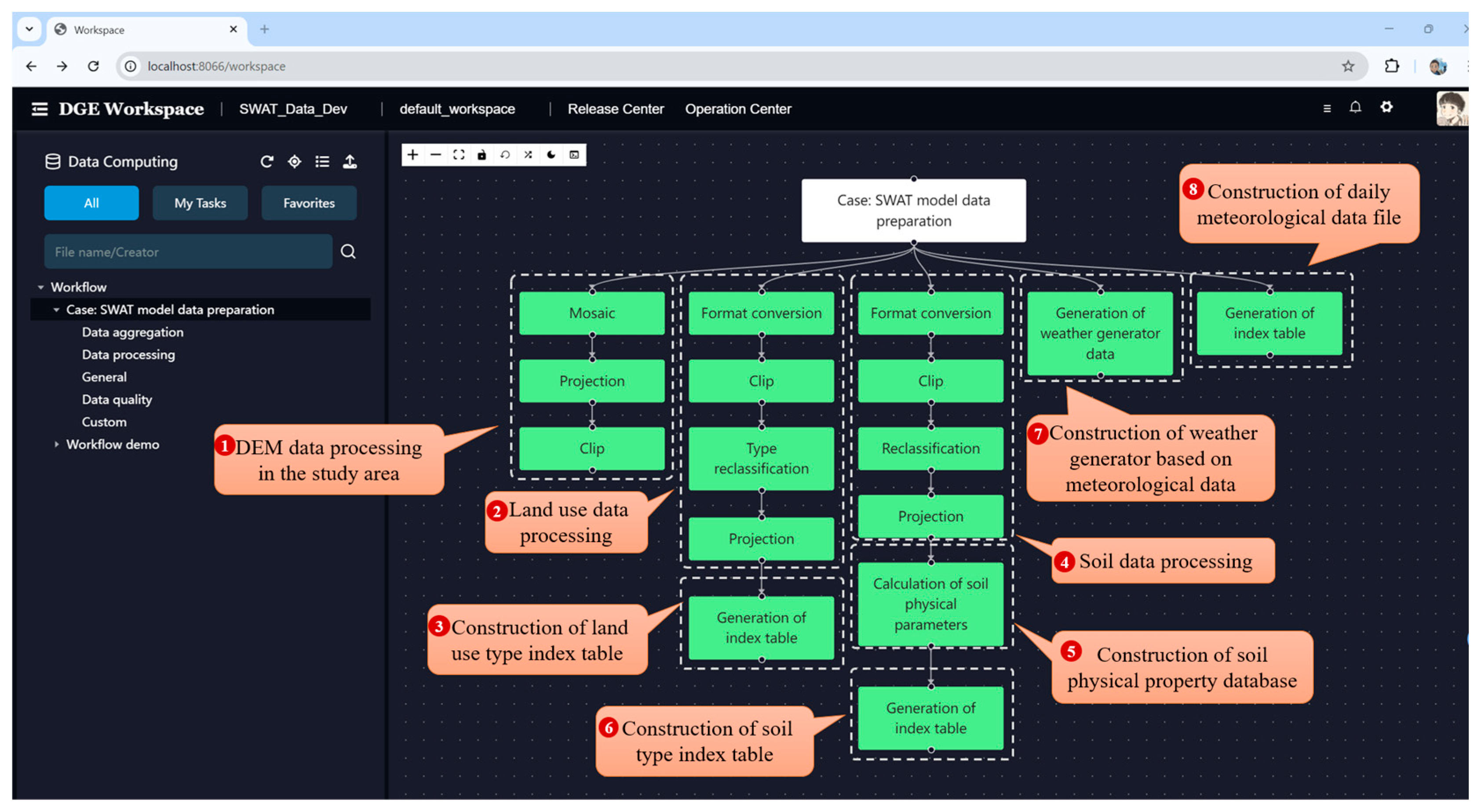Click the locate target icon in Data Computing
This screenshot has height=812, width=1481.
pyautogui.click(x=294, y=162)
